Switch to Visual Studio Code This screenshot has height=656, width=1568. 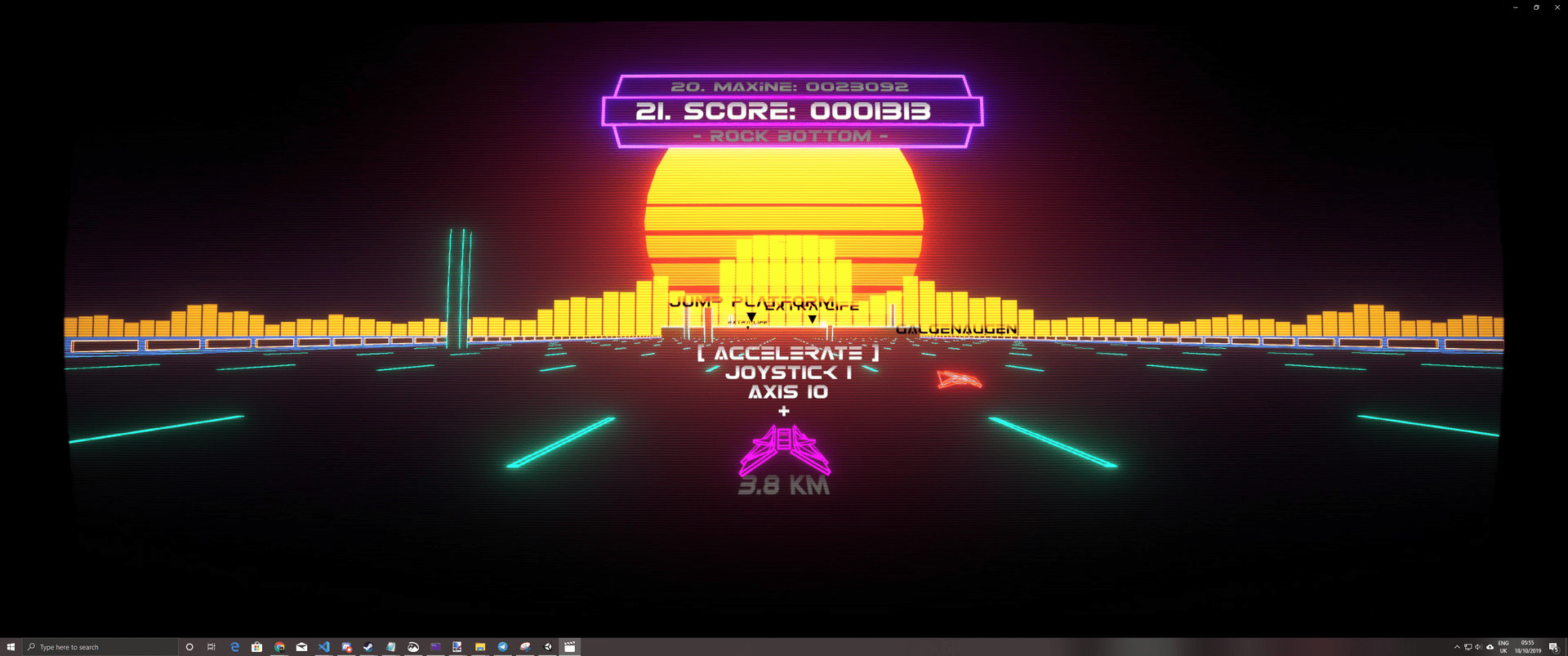(324, 647)
